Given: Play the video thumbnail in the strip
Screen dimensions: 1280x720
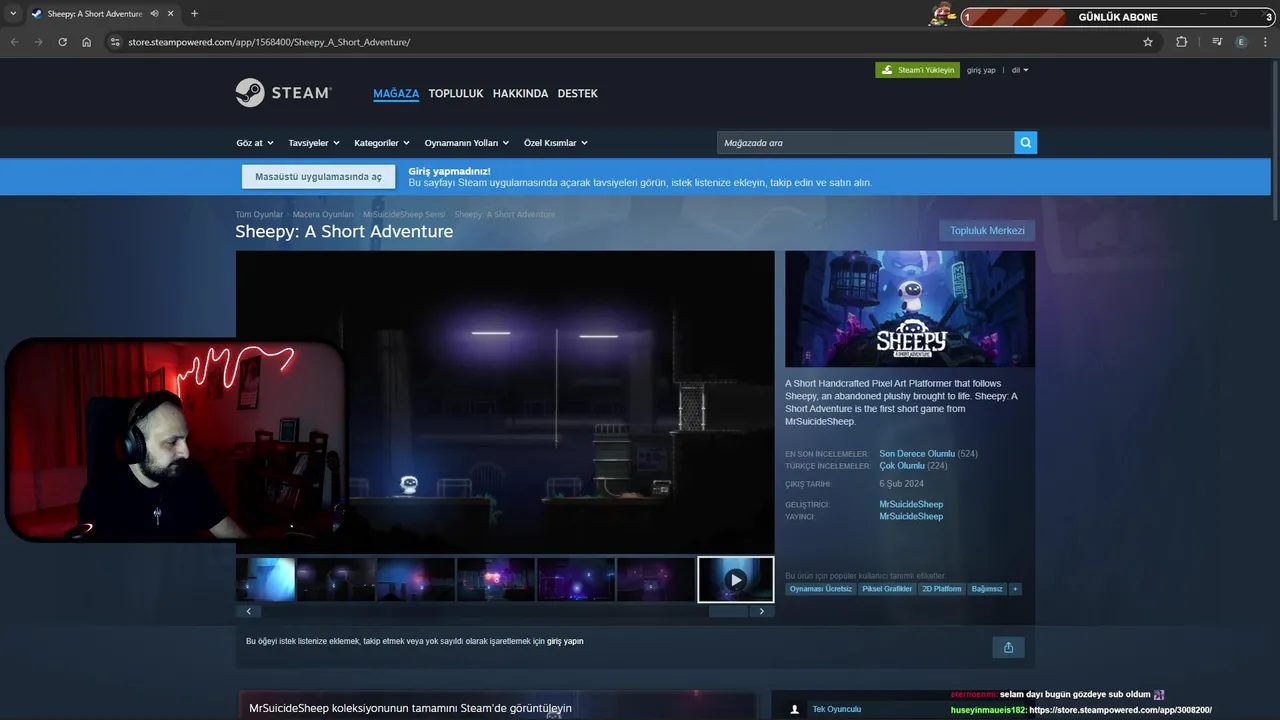Looking at the screenshot, I should coord(736,580).
